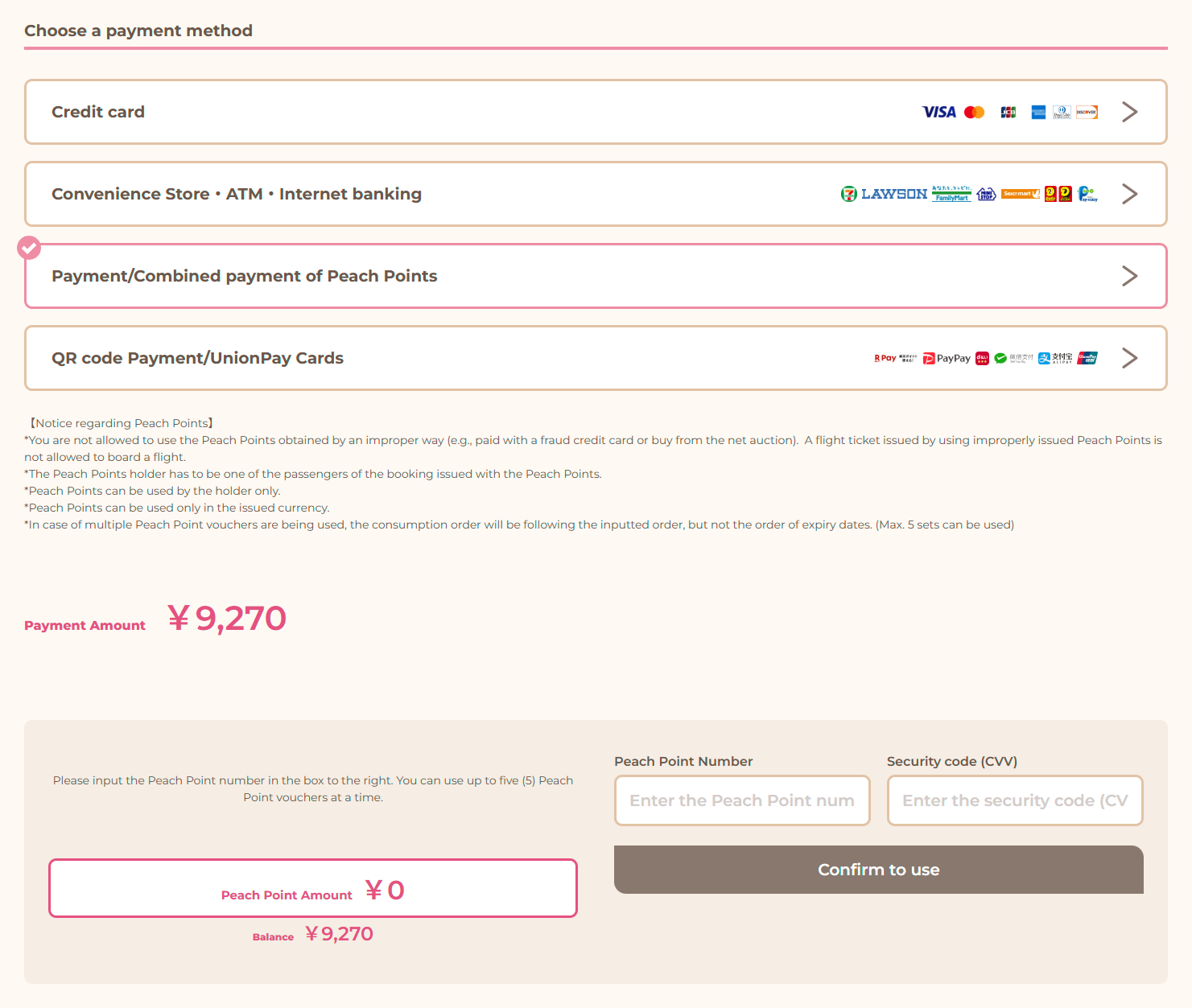Focus the Security code (CVV) input

click(1015, 800)
